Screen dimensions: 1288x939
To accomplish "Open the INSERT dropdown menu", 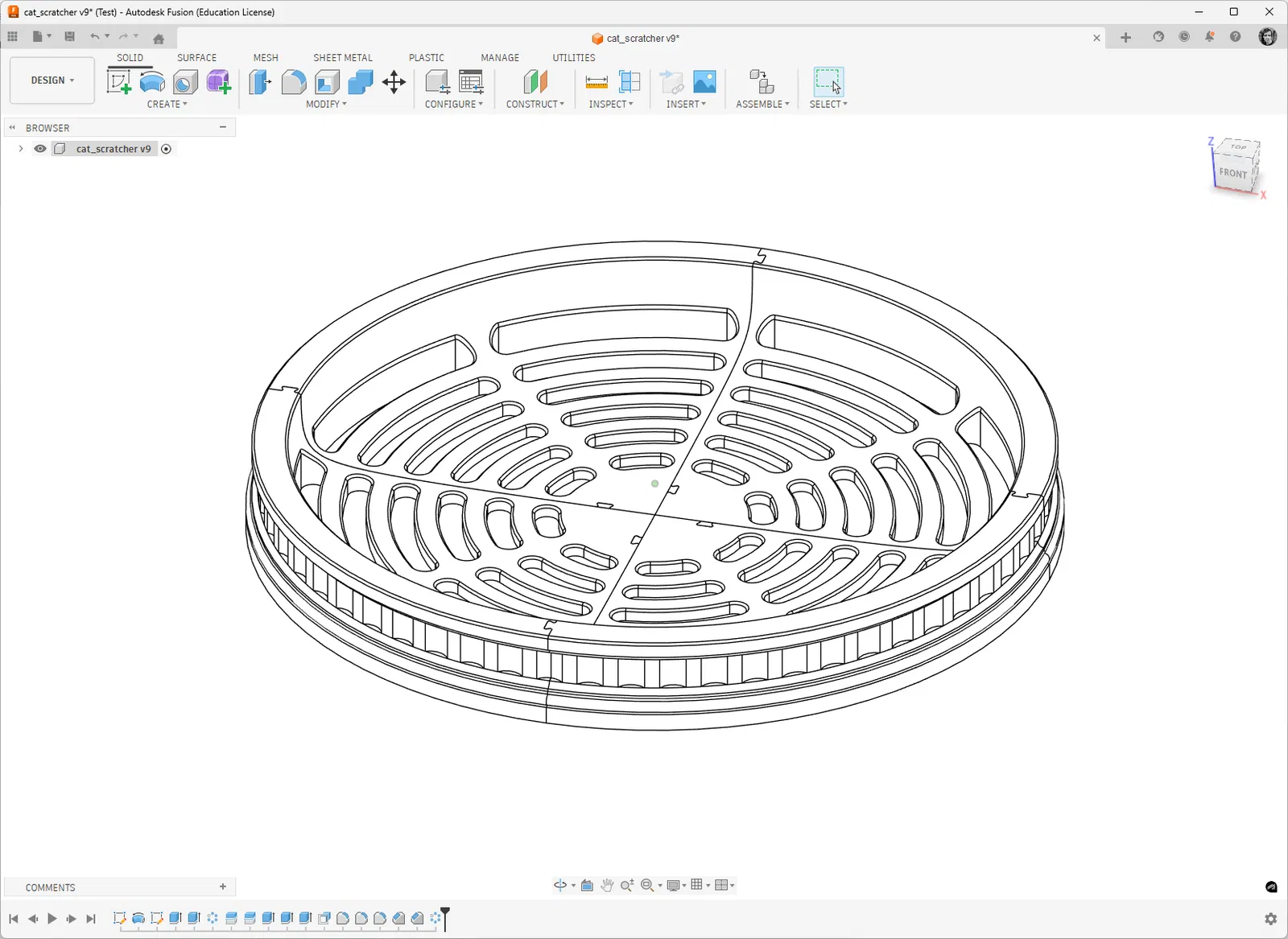I will click(x=686, y=105).
